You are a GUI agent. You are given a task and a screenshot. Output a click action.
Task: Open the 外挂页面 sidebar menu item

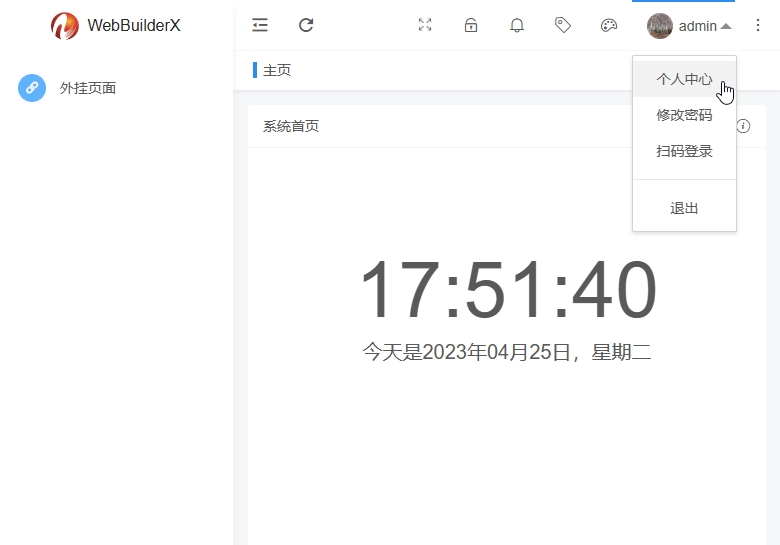[116, 88]
